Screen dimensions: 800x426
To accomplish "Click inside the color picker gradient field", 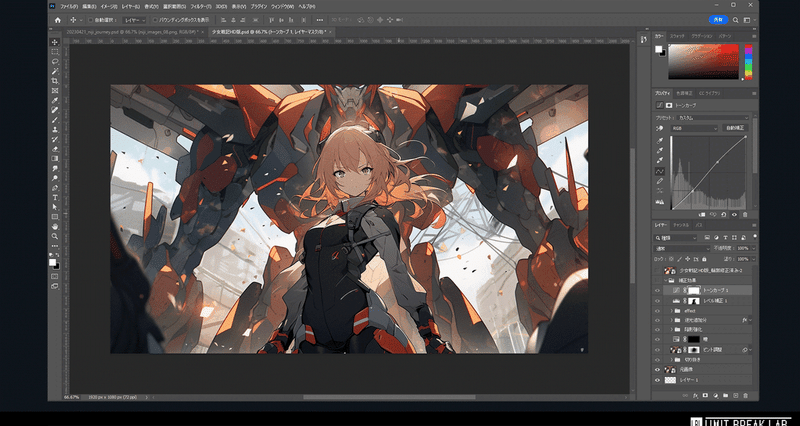I will click(x=704, y=62).
